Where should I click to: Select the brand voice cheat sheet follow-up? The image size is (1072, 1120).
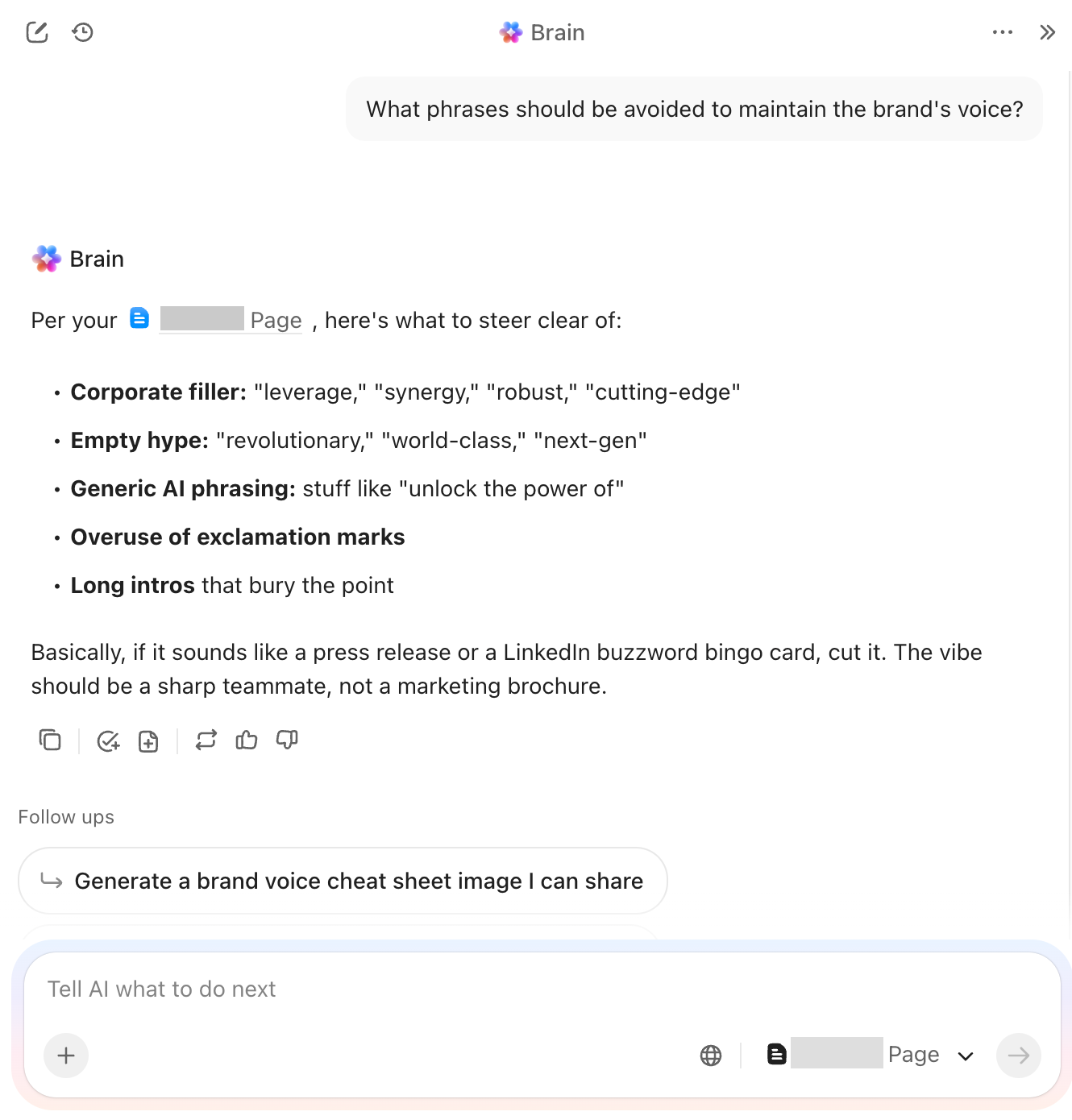point(343,881)
